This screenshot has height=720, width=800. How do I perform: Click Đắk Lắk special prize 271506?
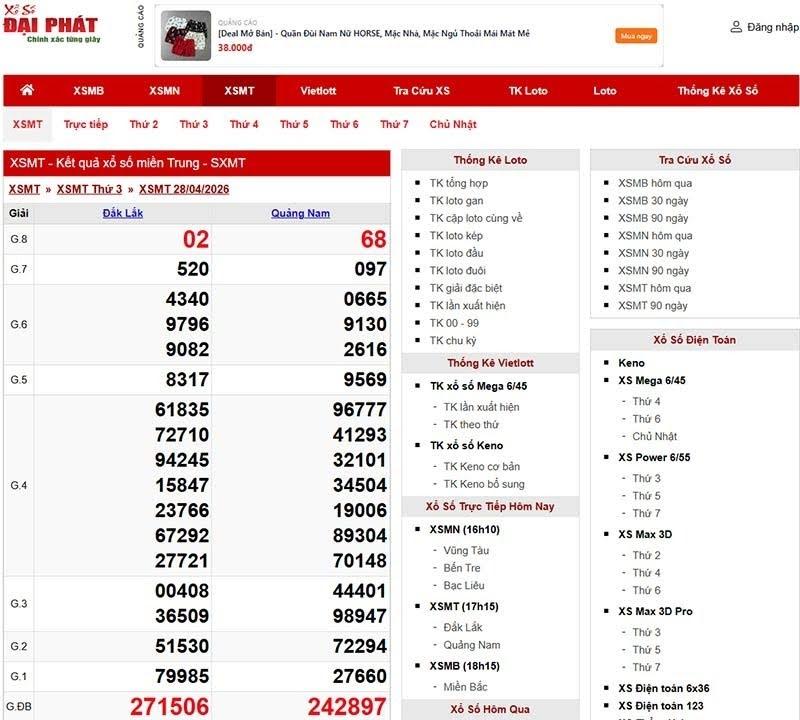pyautogui.click(x=169, y=707)
